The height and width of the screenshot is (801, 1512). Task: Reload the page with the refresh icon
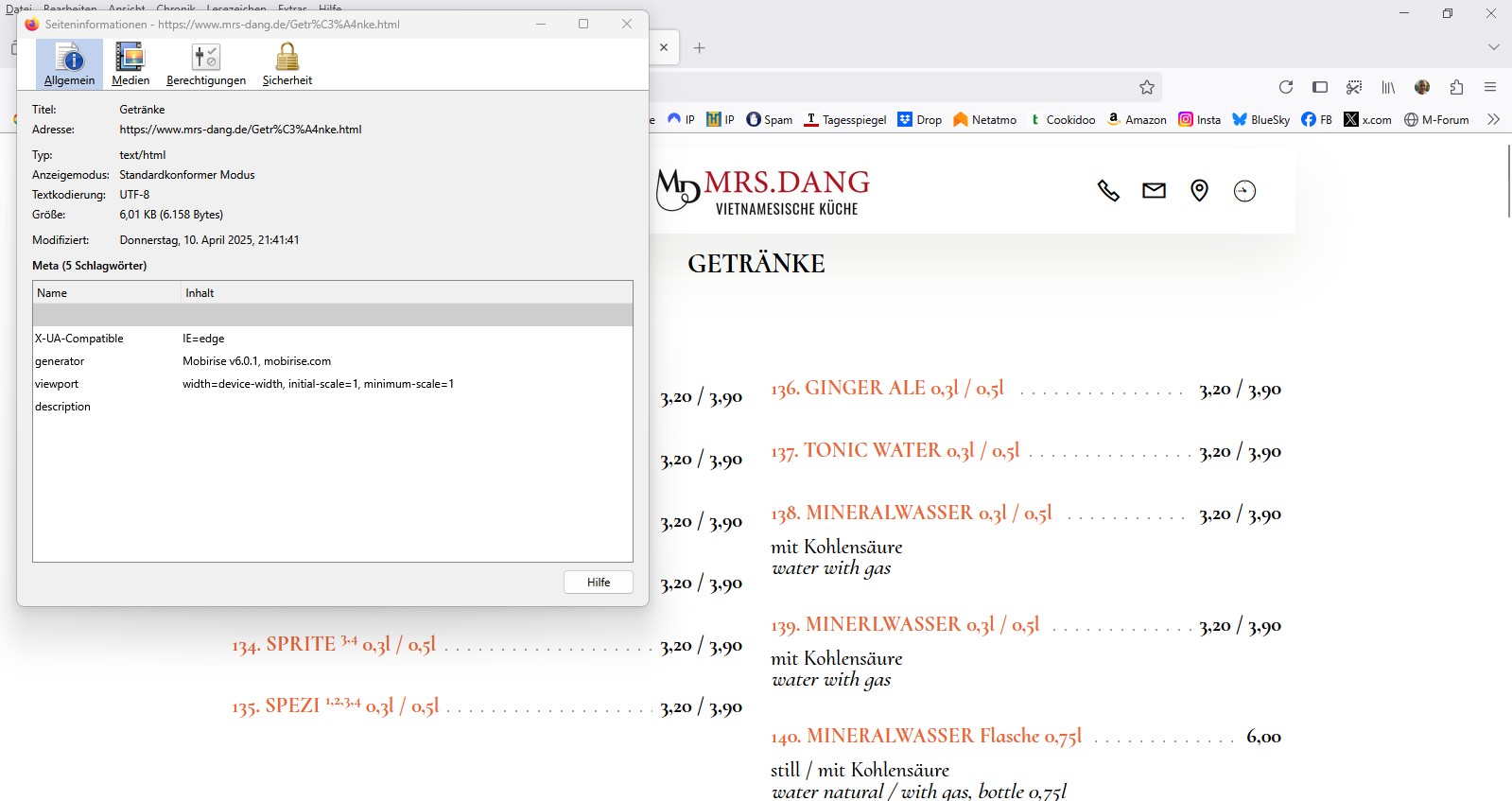click(1286, 87)
